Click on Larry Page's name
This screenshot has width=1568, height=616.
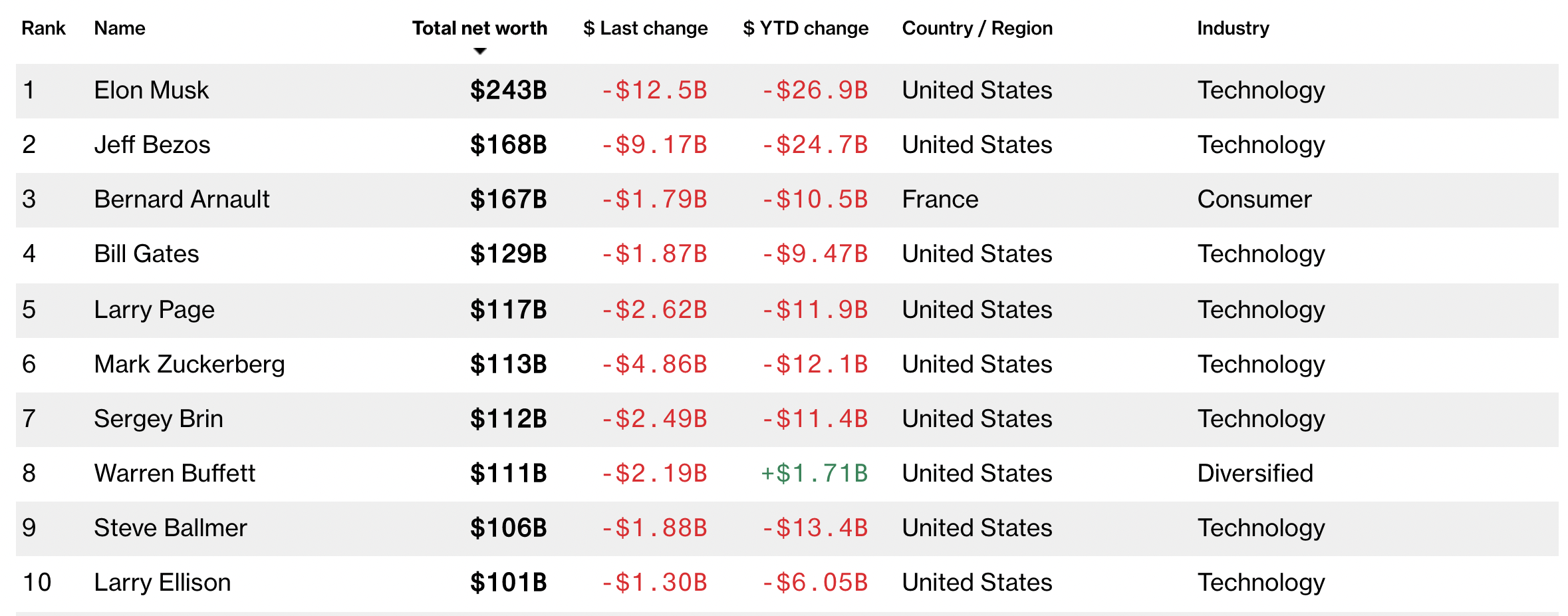click(154, 309)
